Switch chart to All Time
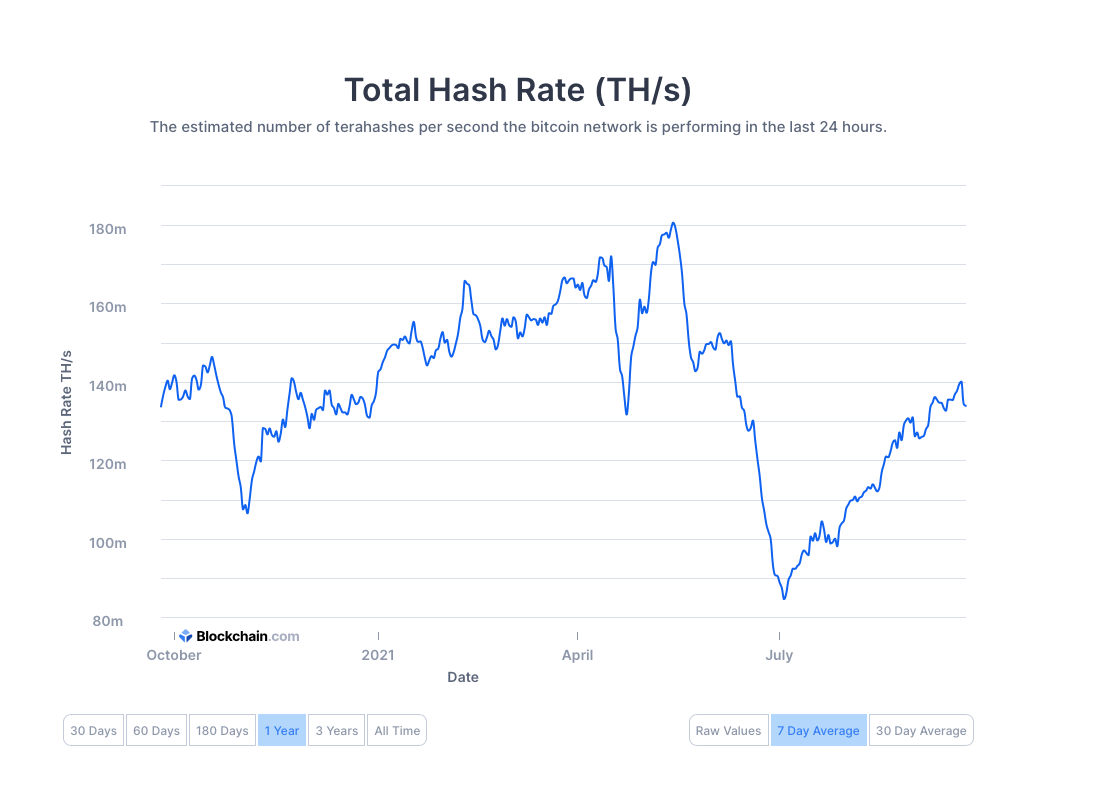The image size is (1110, 785). (397, 731)
